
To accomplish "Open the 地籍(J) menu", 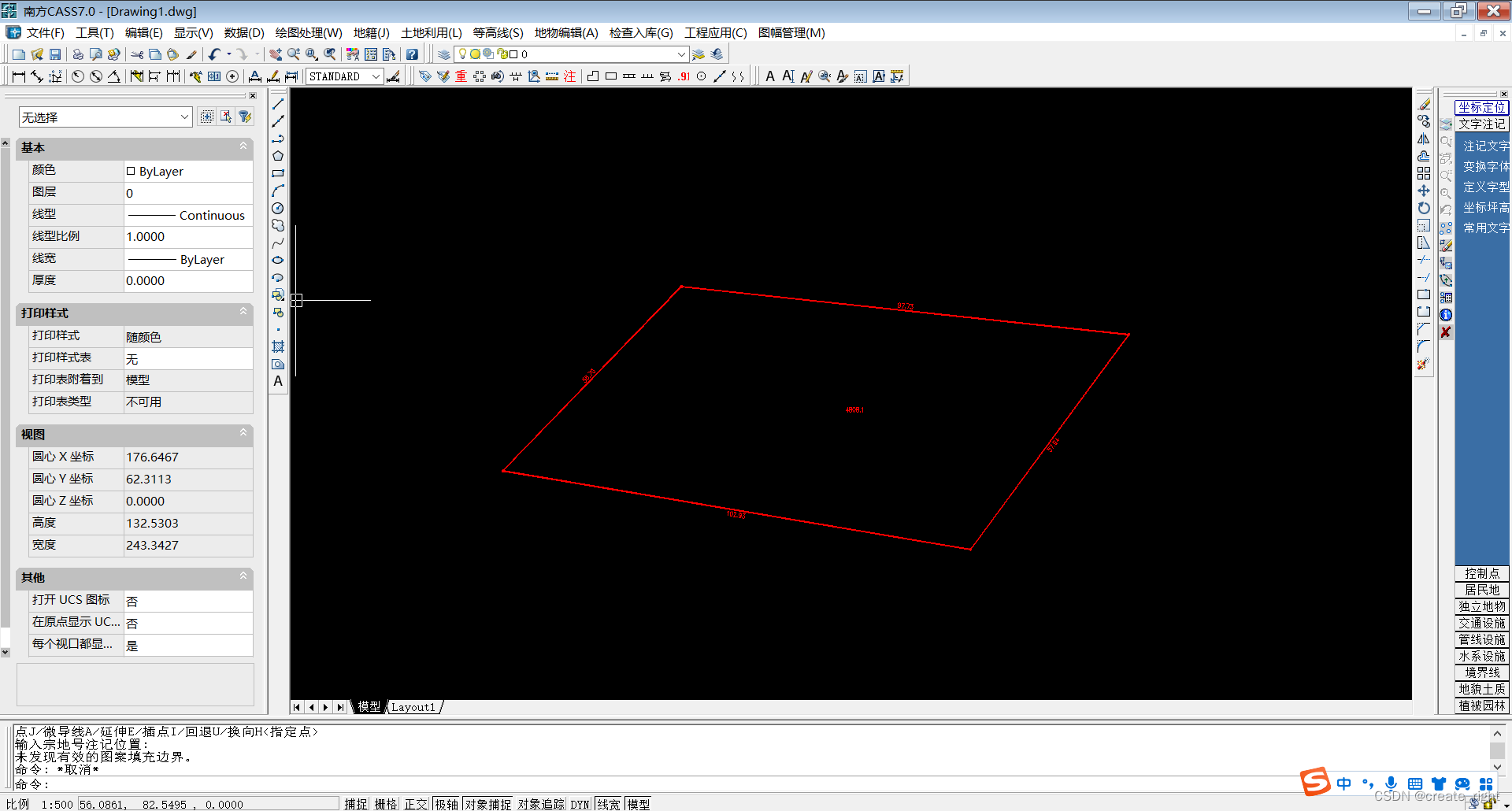I will 372,32.
